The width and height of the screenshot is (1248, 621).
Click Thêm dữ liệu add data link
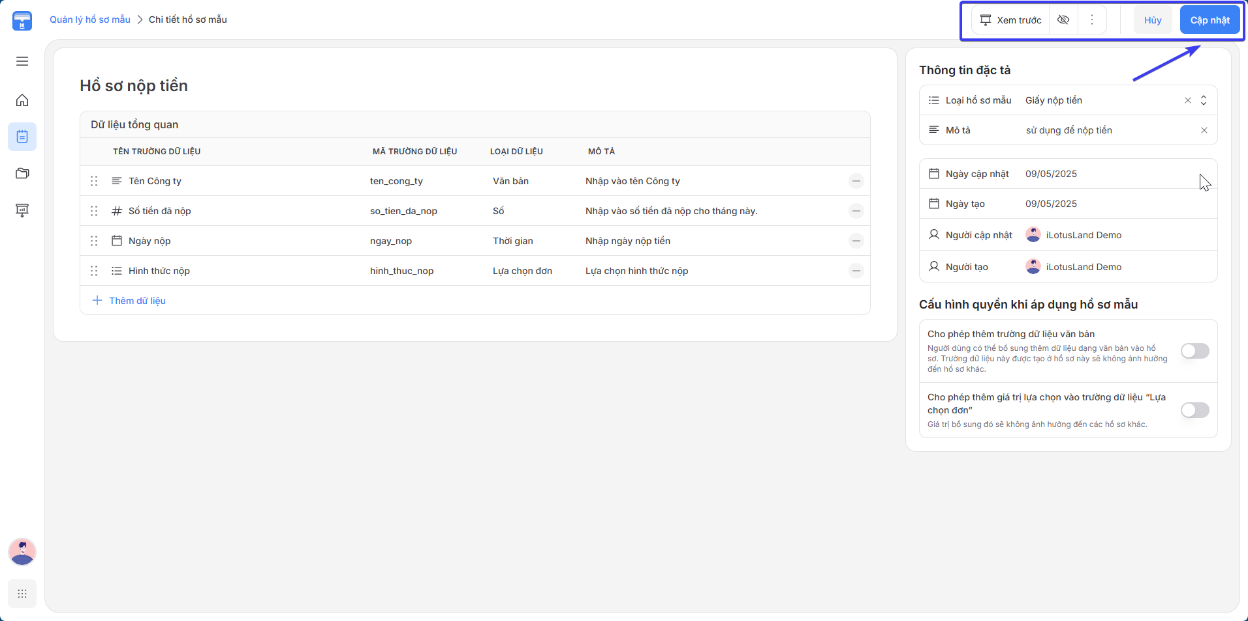(129, 300)
